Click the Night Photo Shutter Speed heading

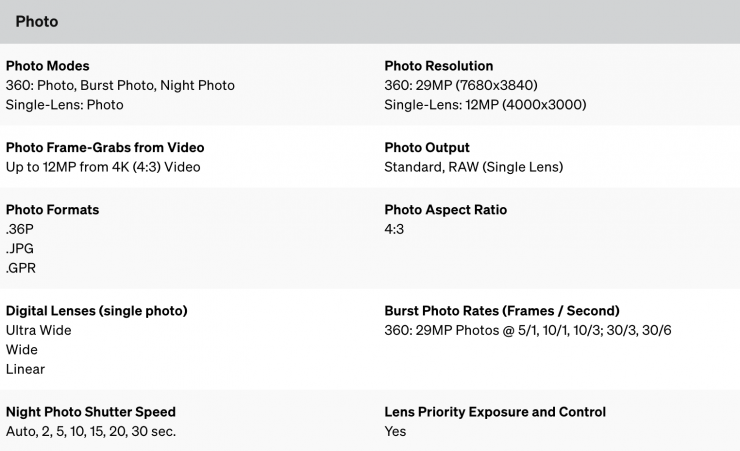tap(91, 412)
